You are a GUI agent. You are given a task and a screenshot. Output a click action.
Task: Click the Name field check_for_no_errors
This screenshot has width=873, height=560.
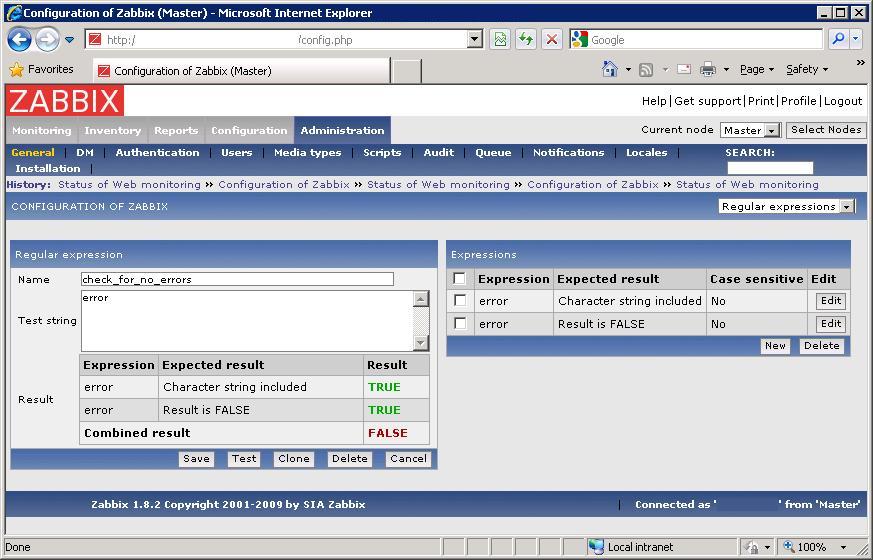coord(237,279)
